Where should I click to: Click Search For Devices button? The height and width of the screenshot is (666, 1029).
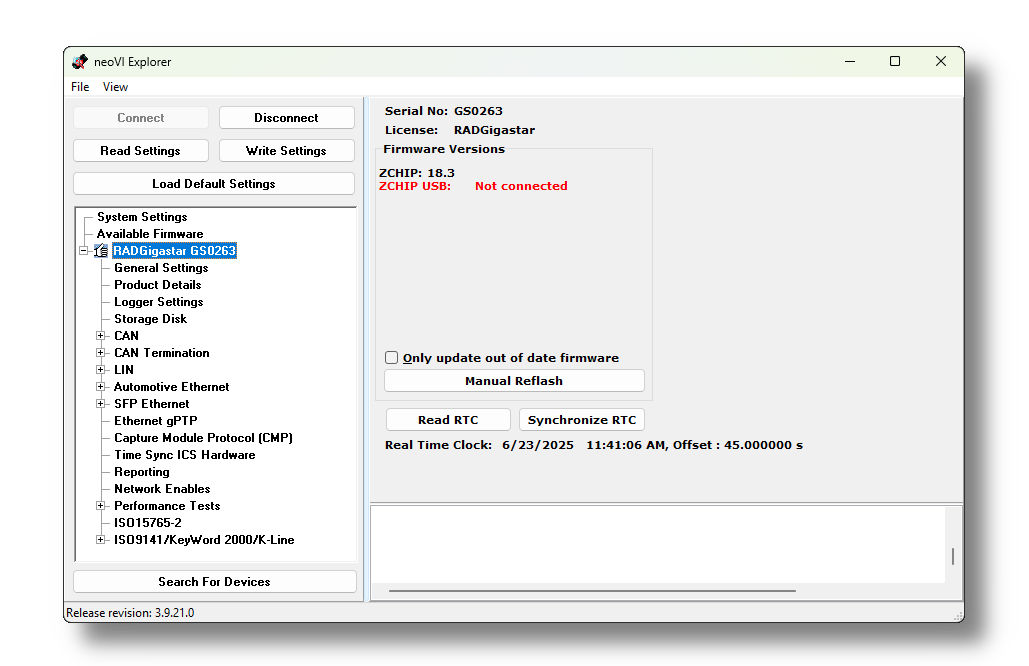point(215,582)
